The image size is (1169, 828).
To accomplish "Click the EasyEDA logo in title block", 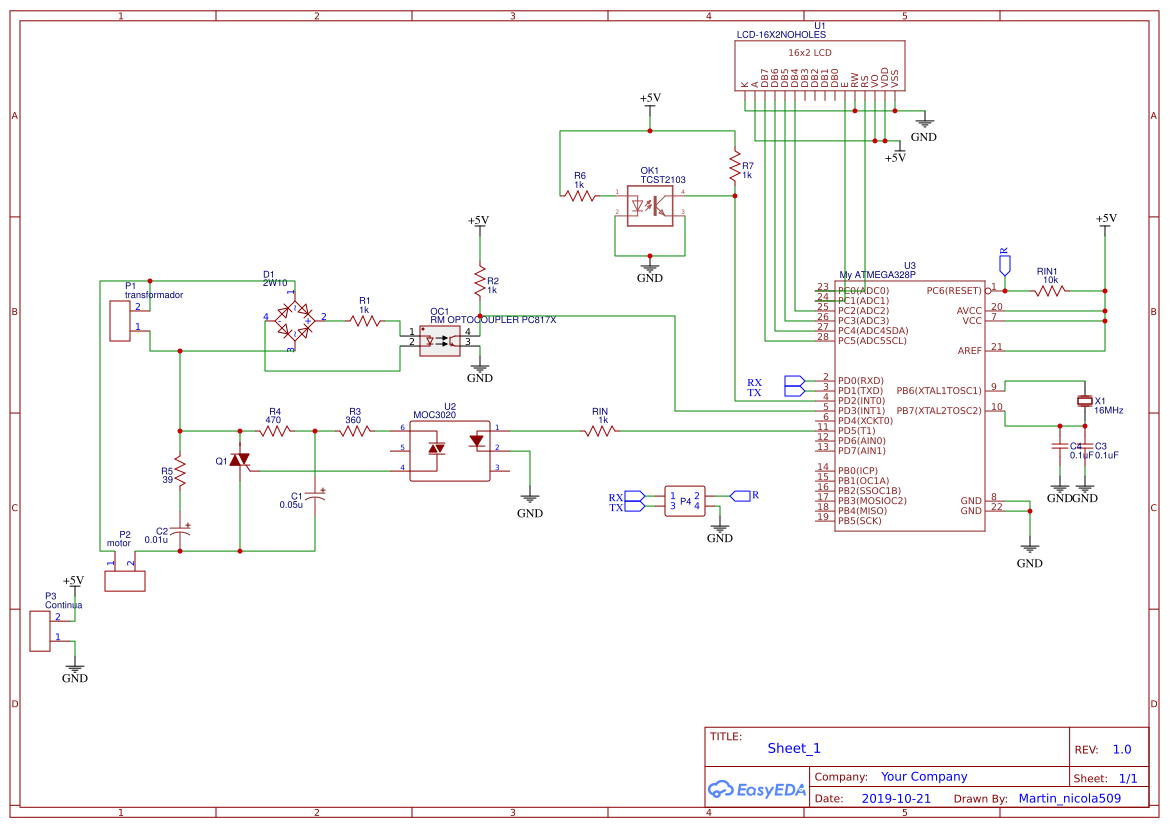I will 757,789.
